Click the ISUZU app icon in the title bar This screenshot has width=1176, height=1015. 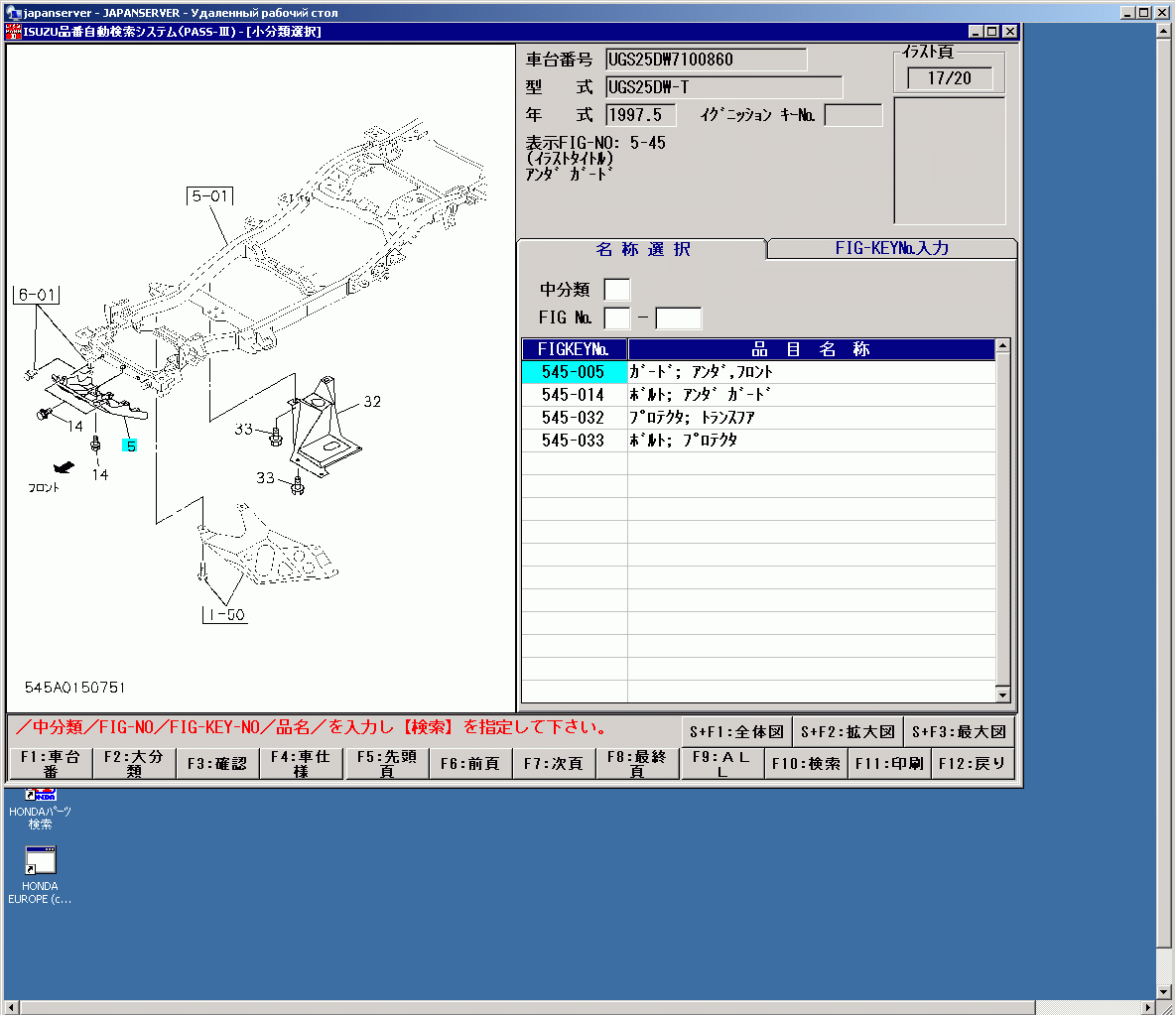tap(13, 32)
